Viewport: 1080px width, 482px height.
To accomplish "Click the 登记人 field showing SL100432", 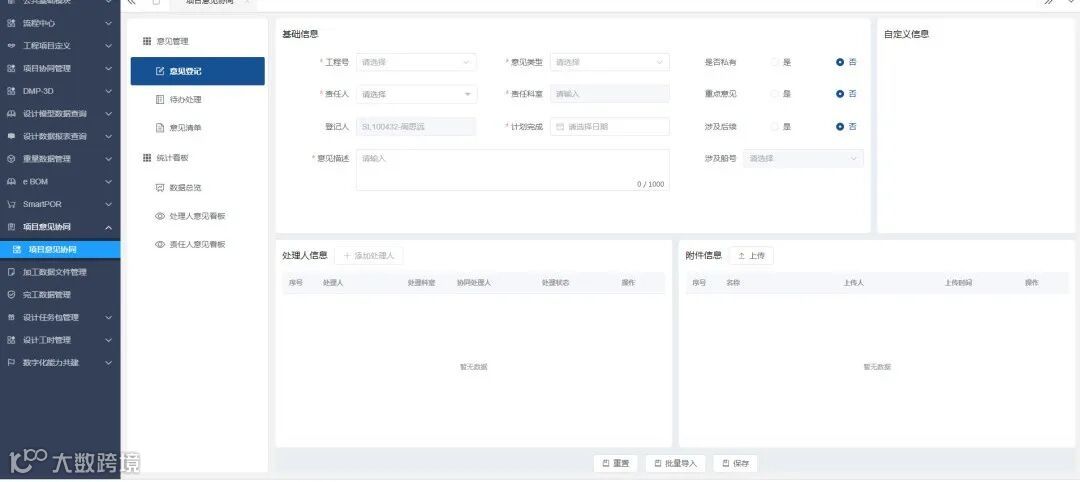I will point(416,127).
